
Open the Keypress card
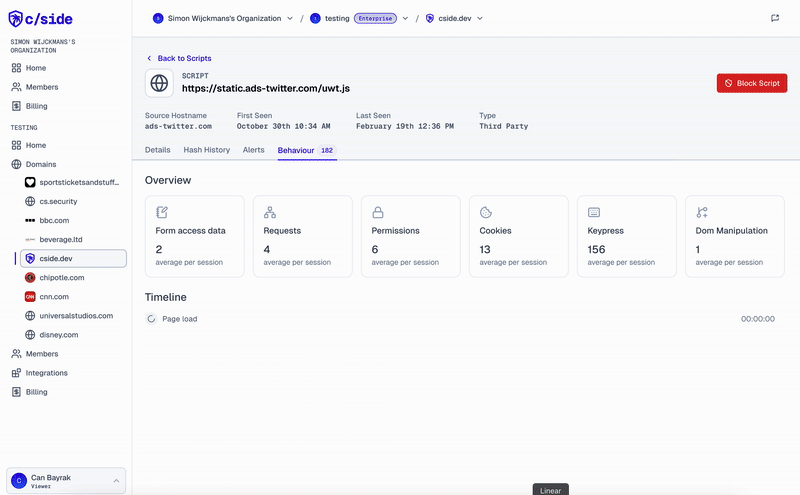click(x=627, y=237)
